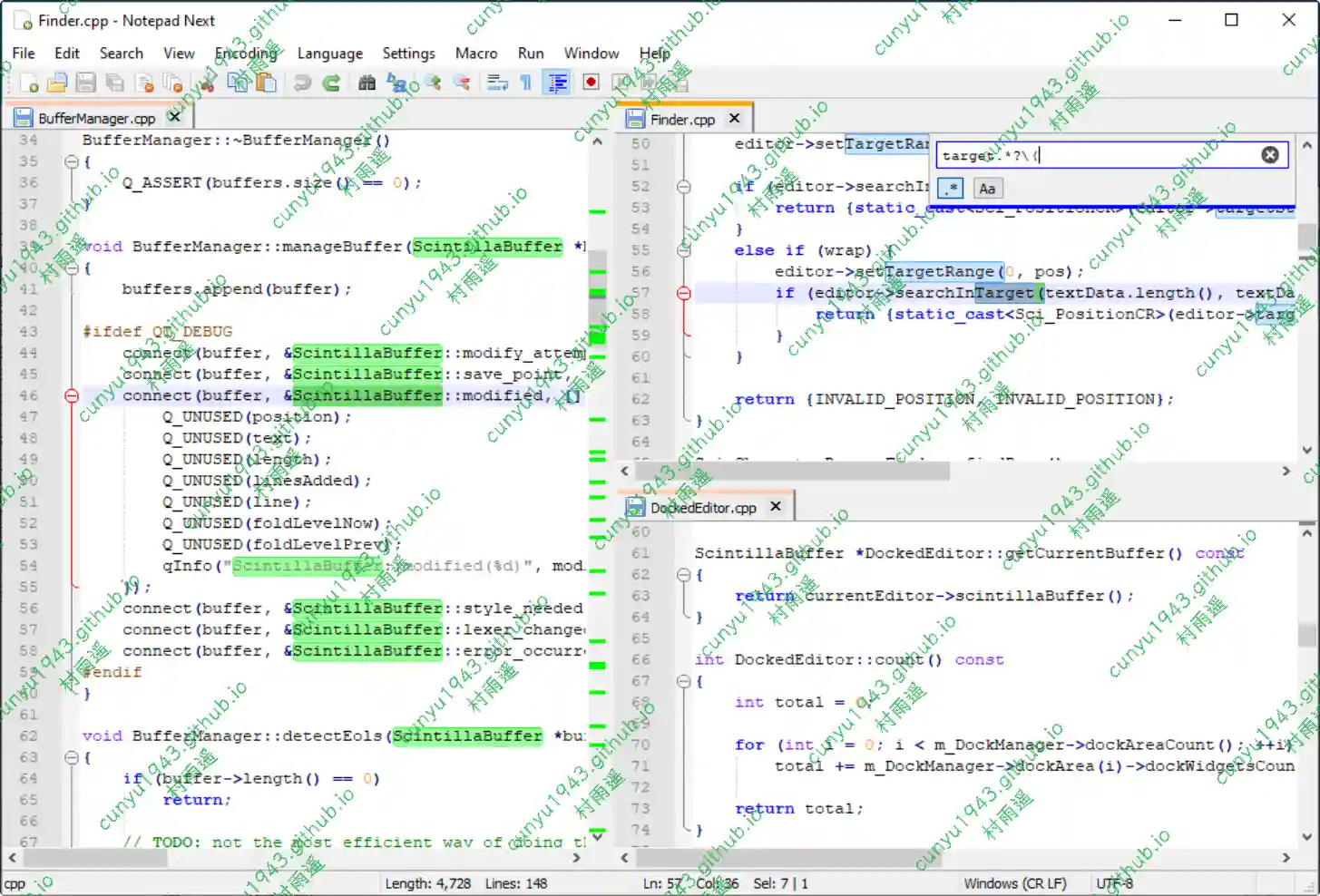Clear the incremental search text field
The width and height of the screenshot is (1320, 896).
click(x=1270, y=155)
